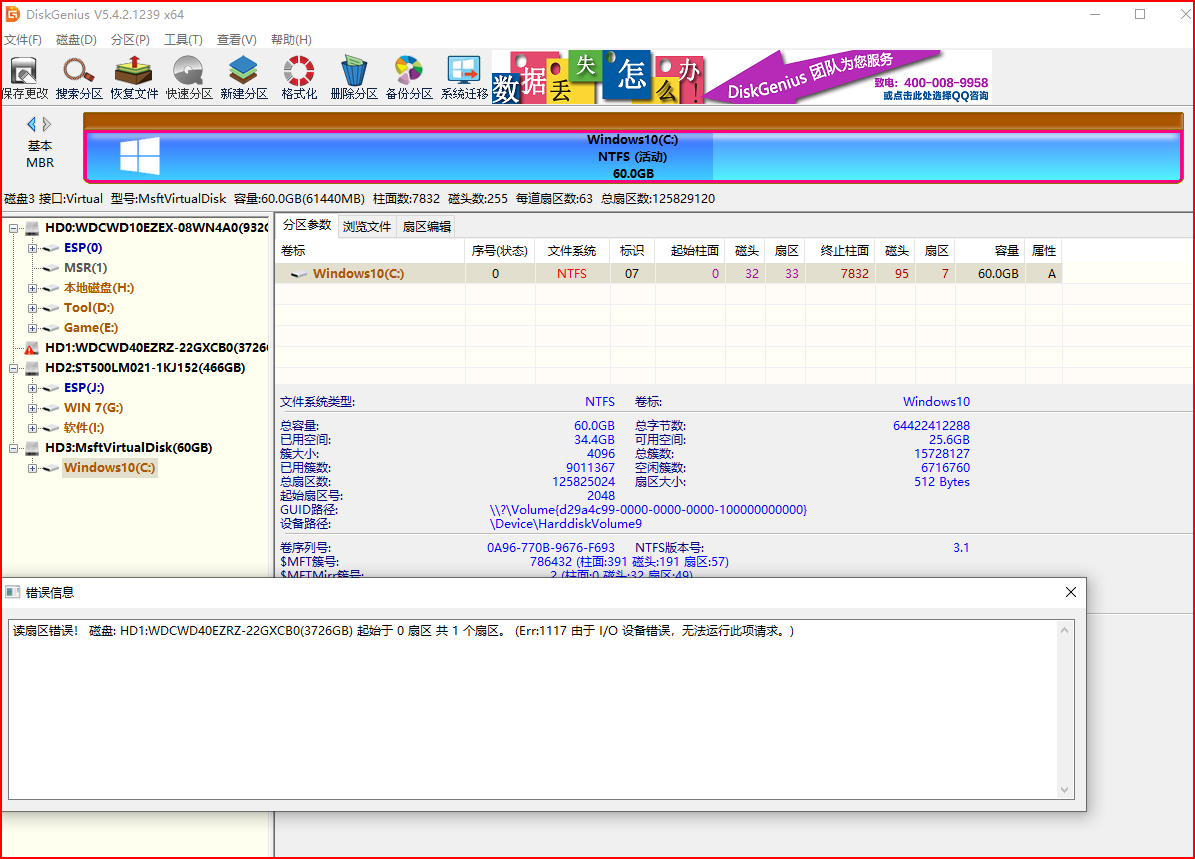Select the HD1 disk warning icon
This screenshot has height=859, width=1195.
pyautogui.click(x=31, y=348)
